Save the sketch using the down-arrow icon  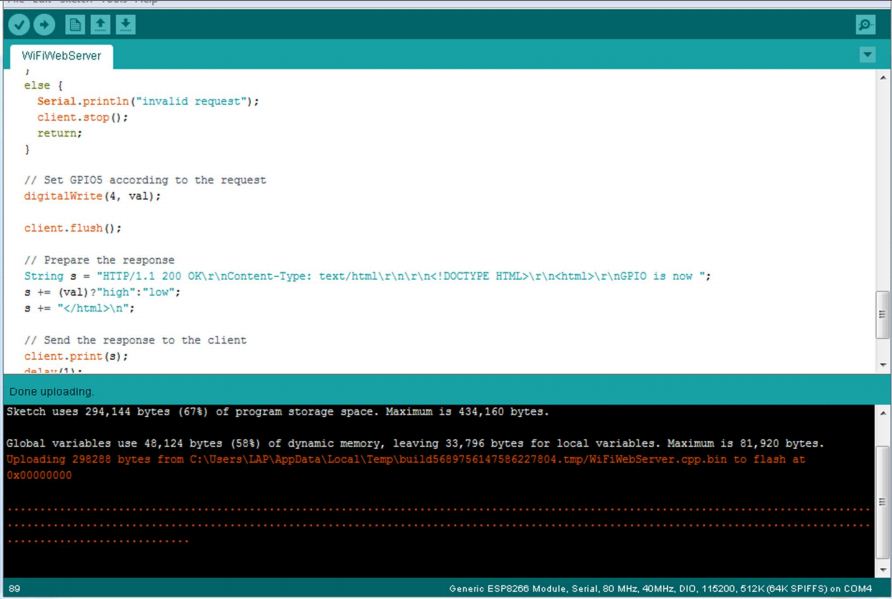pos(125,25)
